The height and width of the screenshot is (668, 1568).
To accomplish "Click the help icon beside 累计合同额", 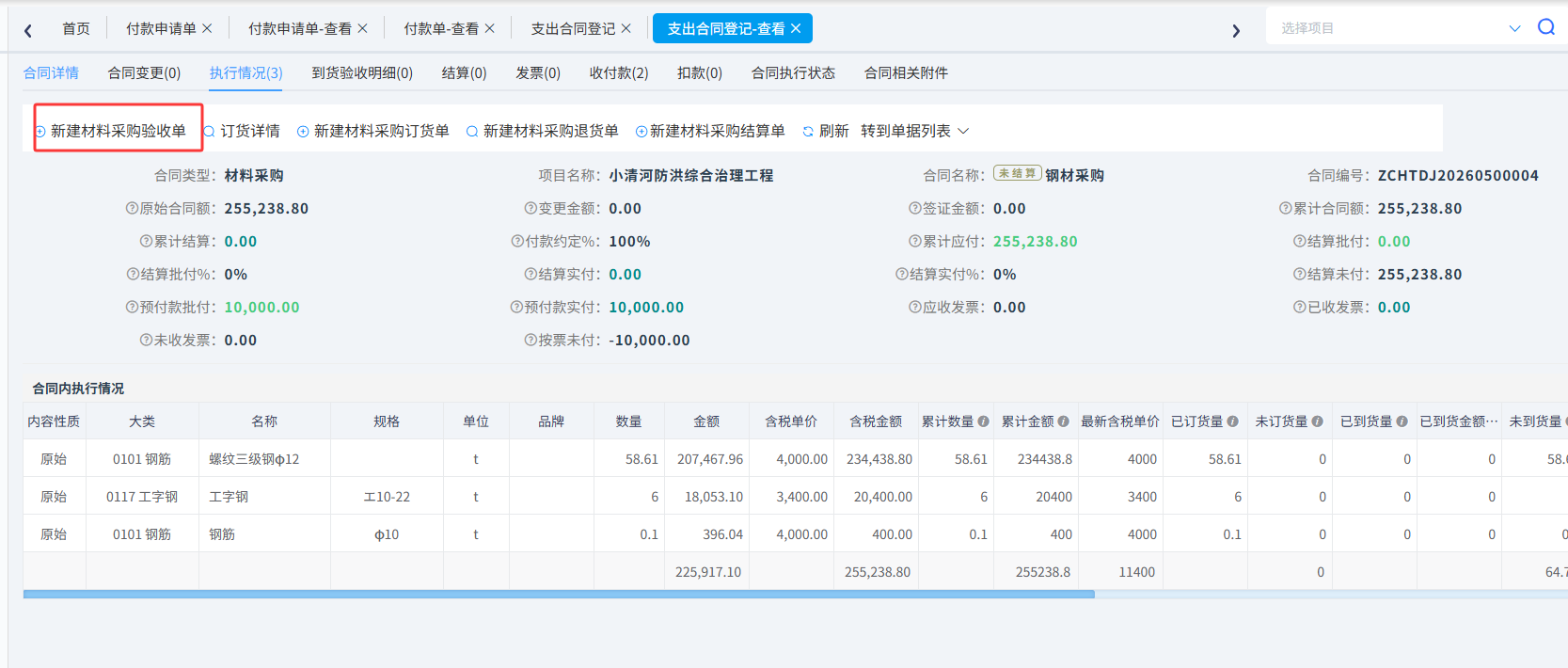I will coord(1286,209).
